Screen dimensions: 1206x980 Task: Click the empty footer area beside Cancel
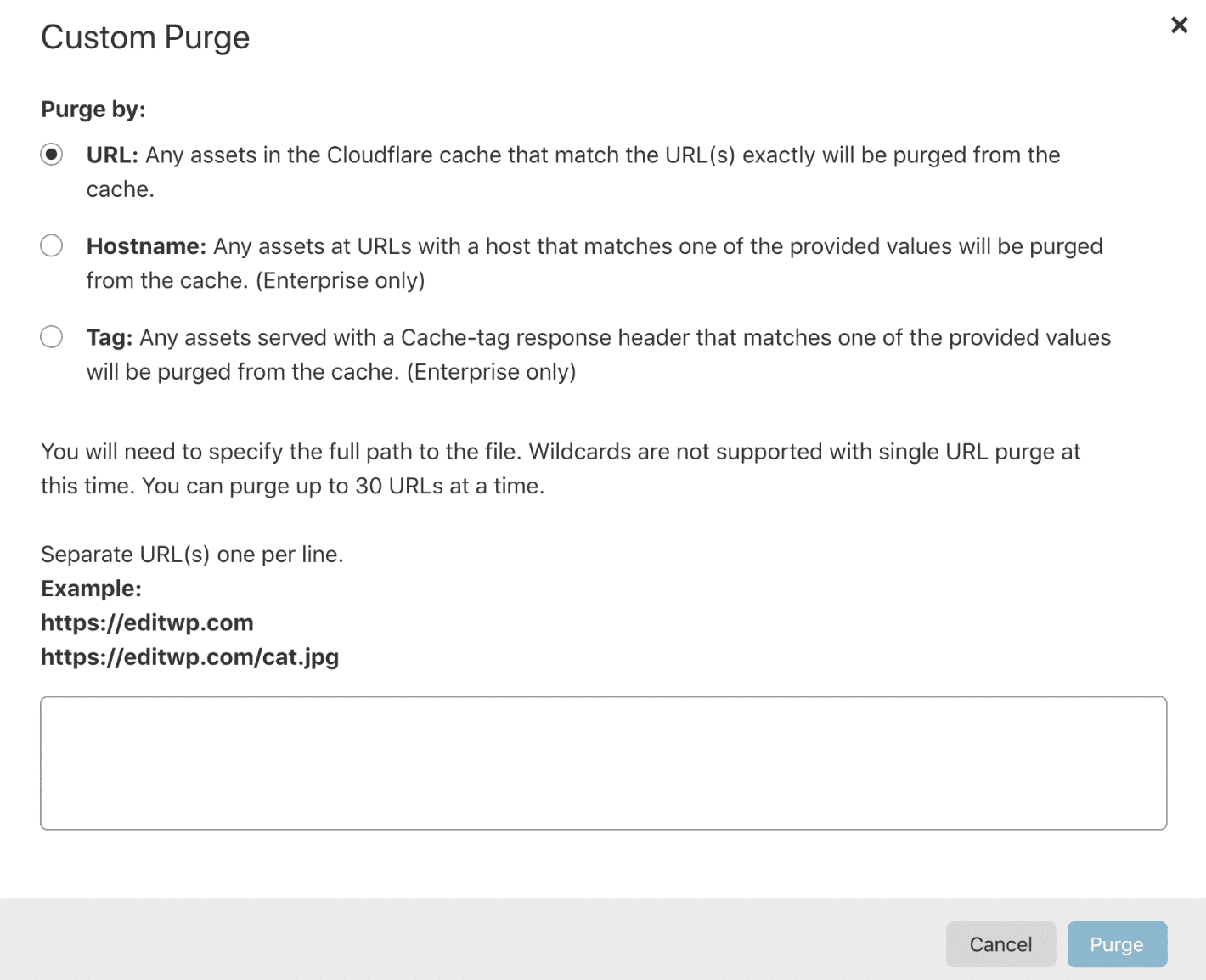click(x=510, y=943)
